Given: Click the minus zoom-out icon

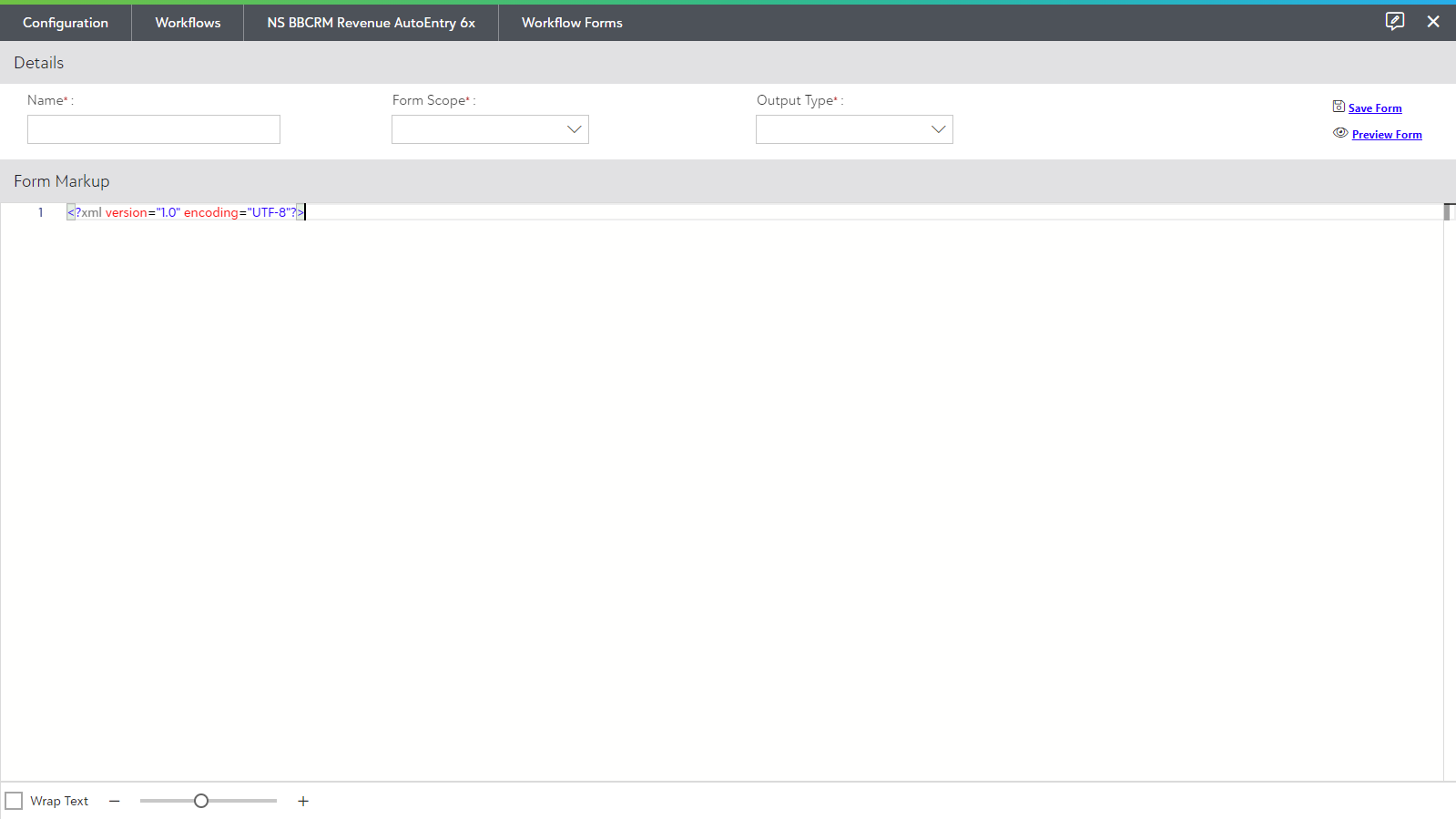Looking at the screenshot, I should 115,801.
